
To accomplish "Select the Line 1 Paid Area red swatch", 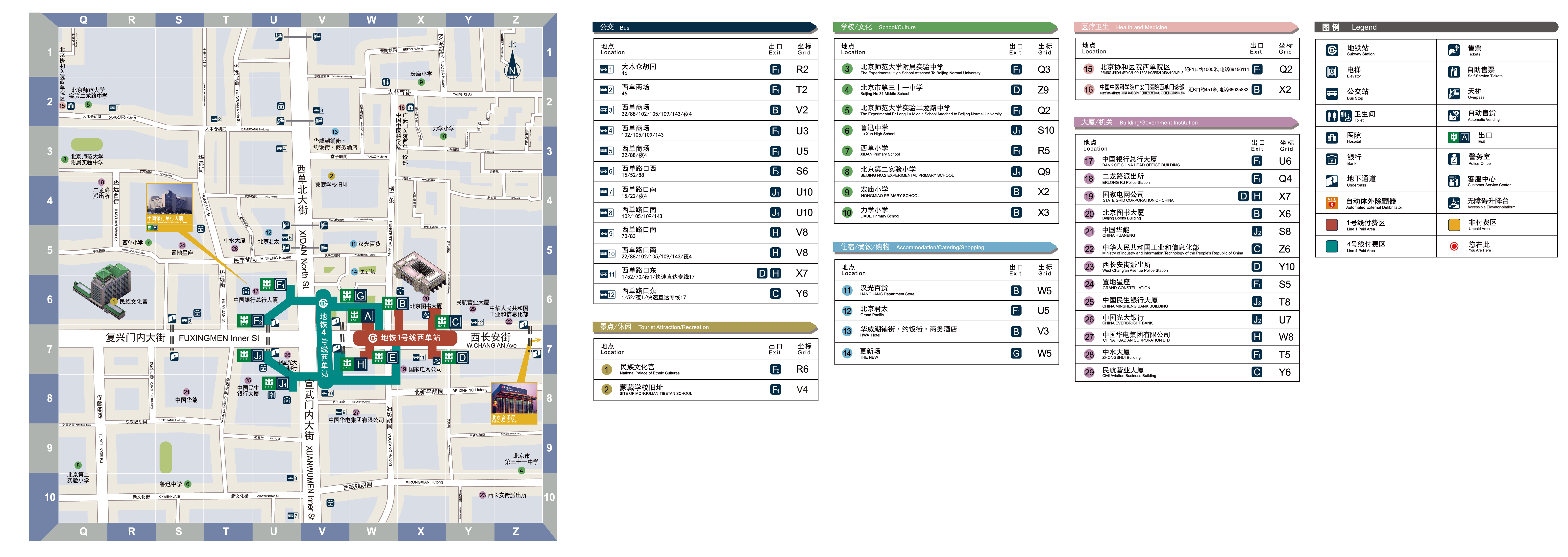I will point(1332,225).
